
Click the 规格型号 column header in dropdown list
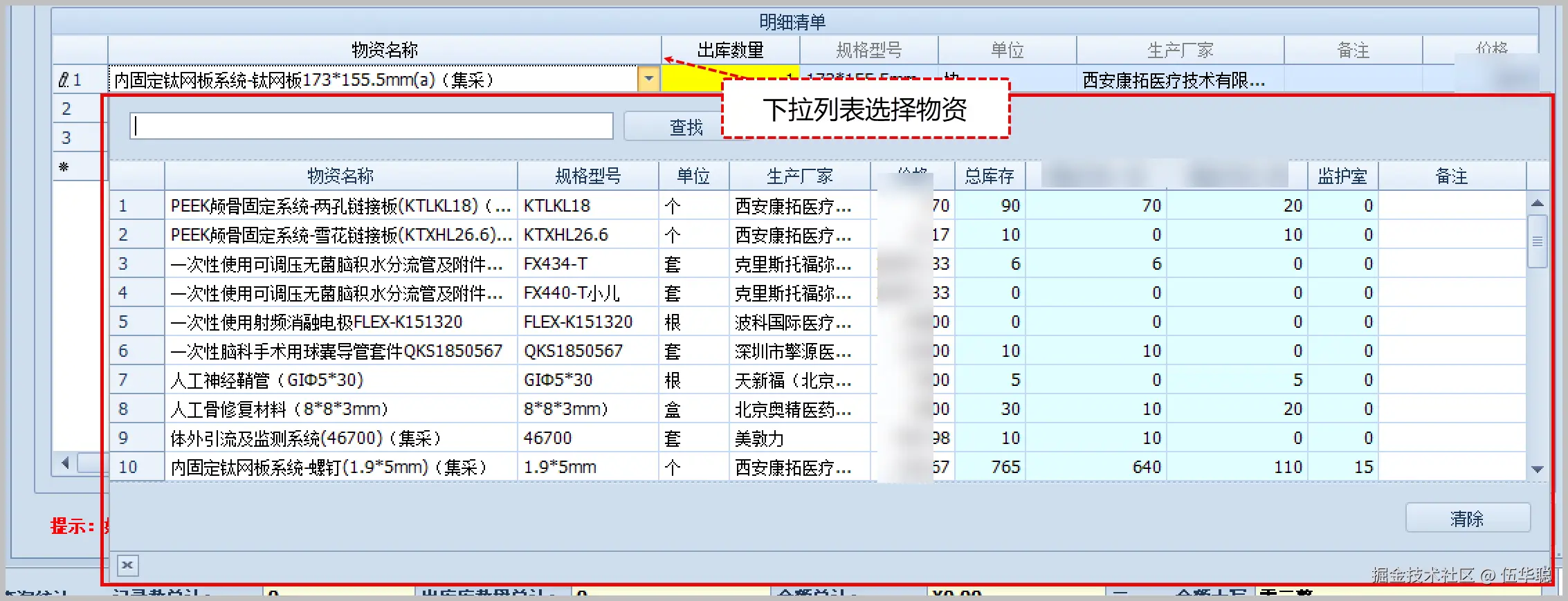click(x=587, y=176)
